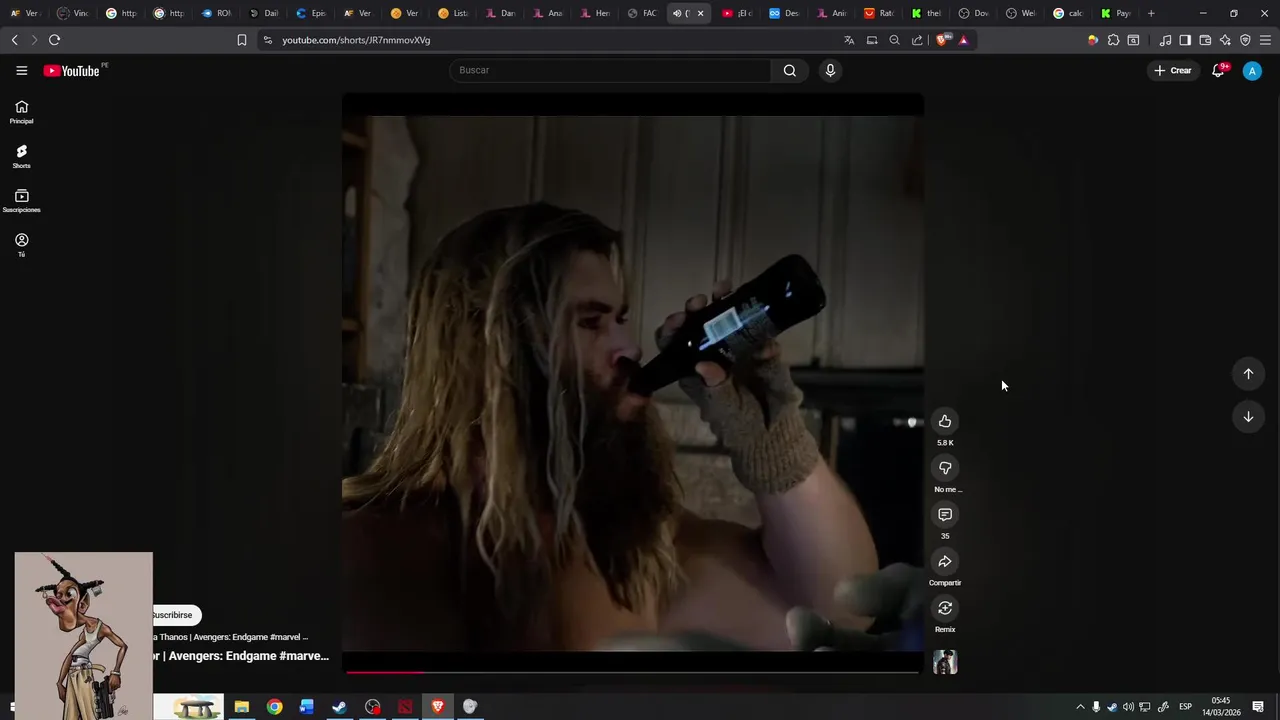Switch to the Listr browser tab
This screenshot has height=720, width=1280.
453,13
